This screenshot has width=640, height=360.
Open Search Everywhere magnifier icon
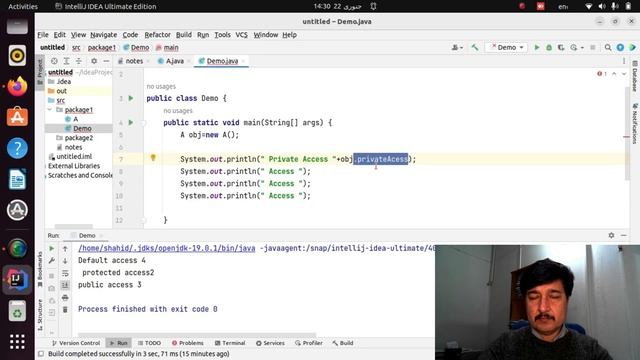pos(608,47)
